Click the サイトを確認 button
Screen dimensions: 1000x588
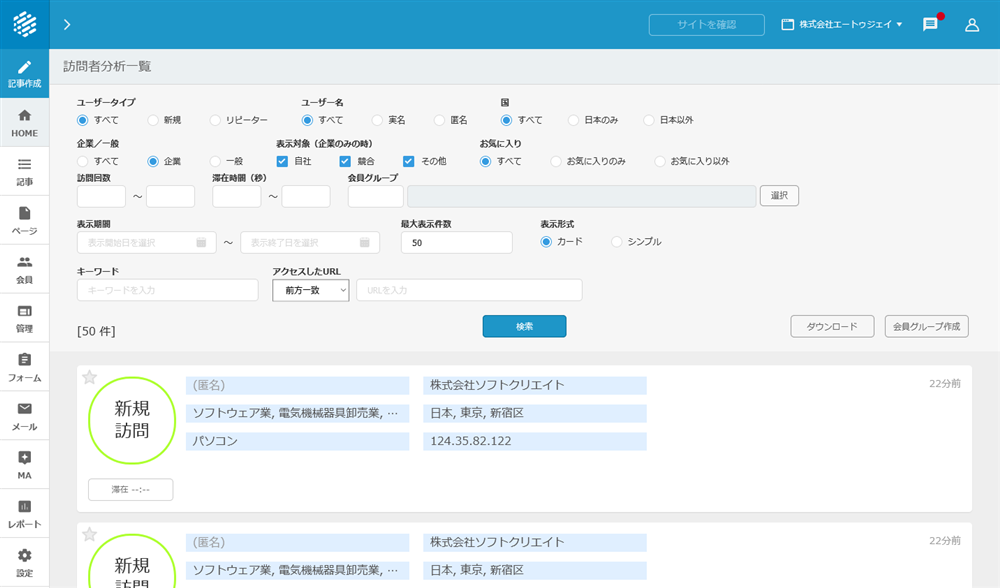[x=707, y=24]
